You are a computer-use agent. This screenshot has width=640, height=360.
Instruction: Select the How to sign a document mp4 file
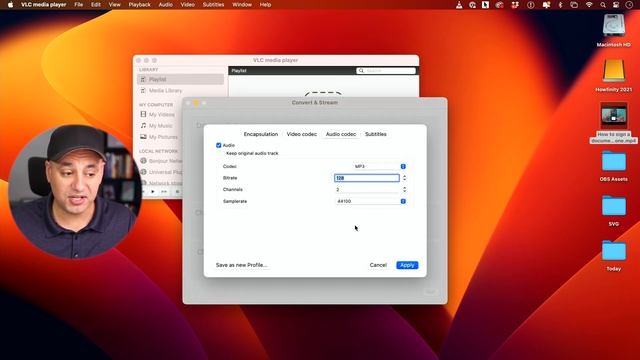point(613,123)
